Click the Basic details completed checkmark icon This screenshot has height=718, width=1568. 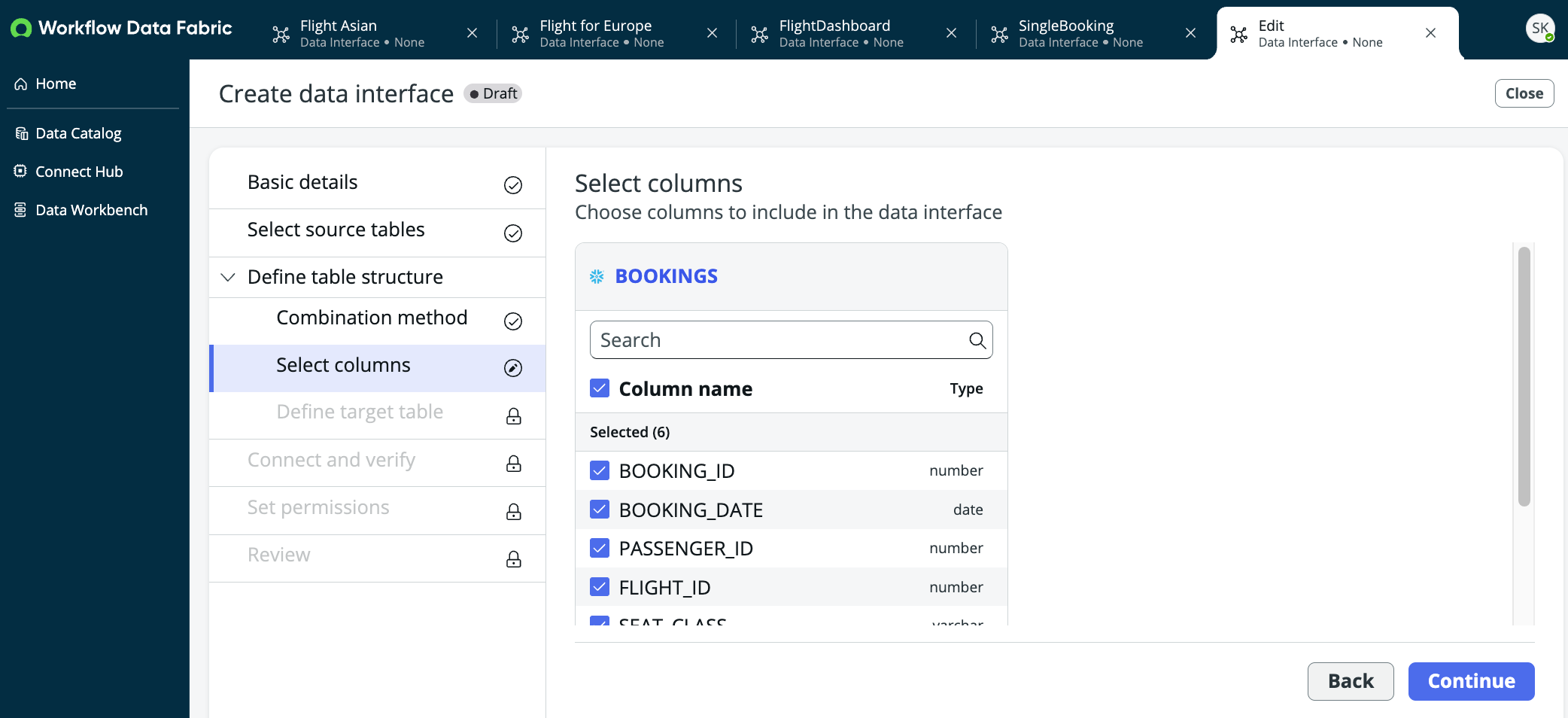513,185
